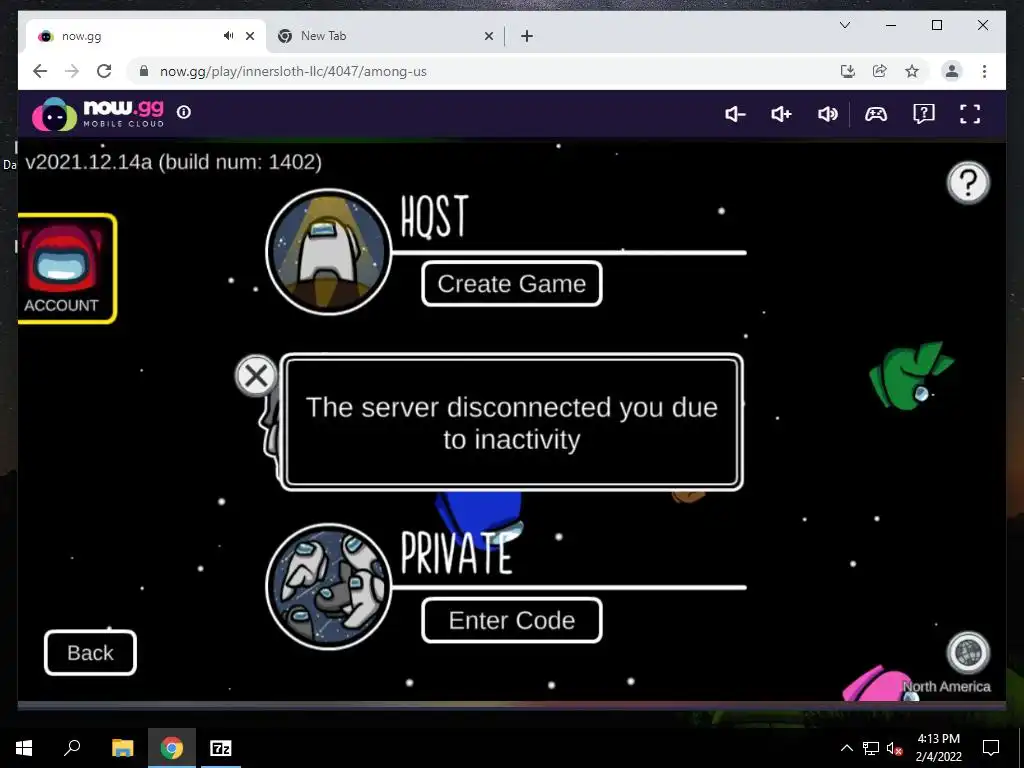
Task: Open the Windows Start menu
Action: pos(24,748)
